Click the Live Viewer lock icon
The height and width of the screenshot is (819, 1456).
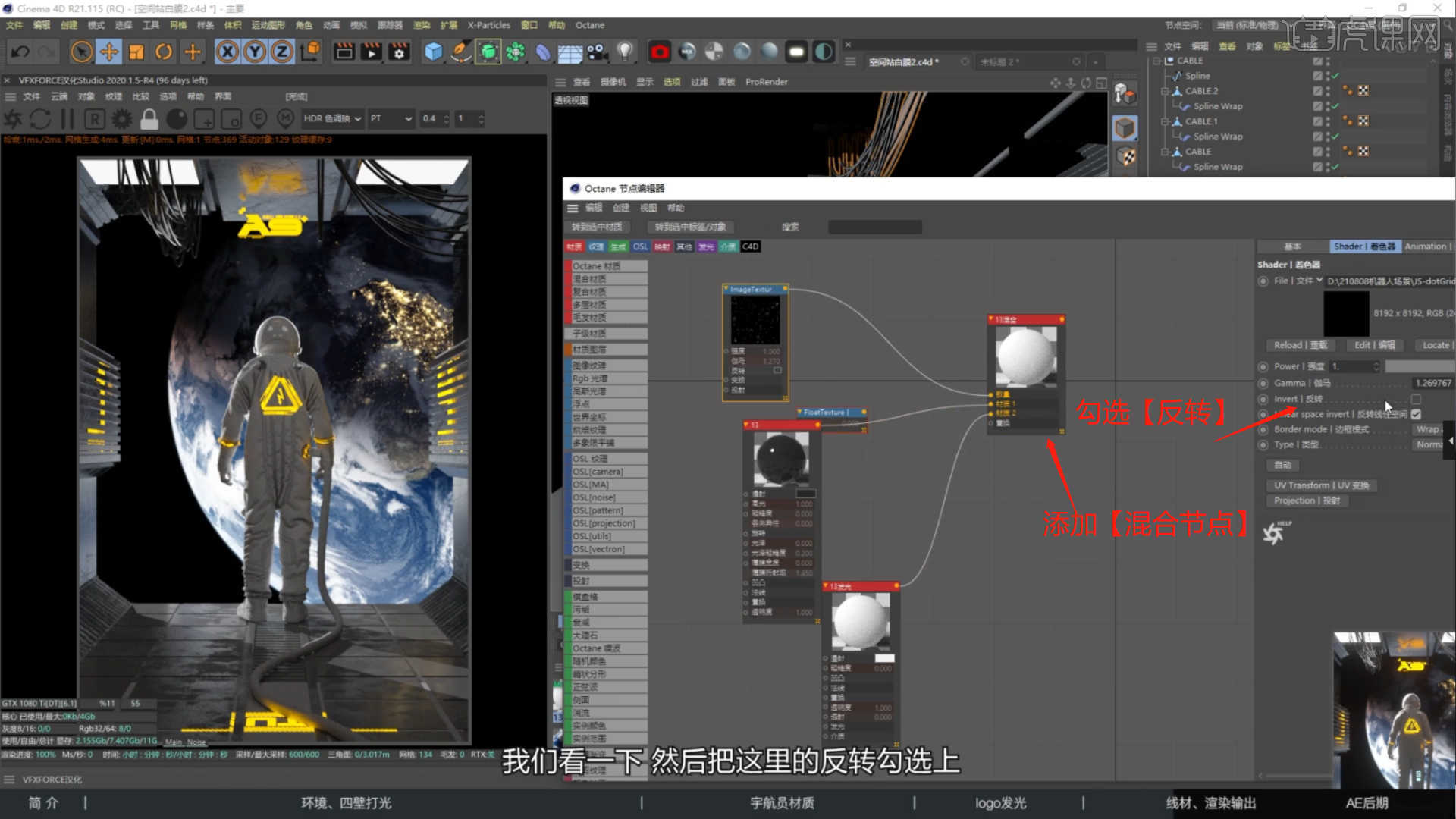(x=149, y=119)
